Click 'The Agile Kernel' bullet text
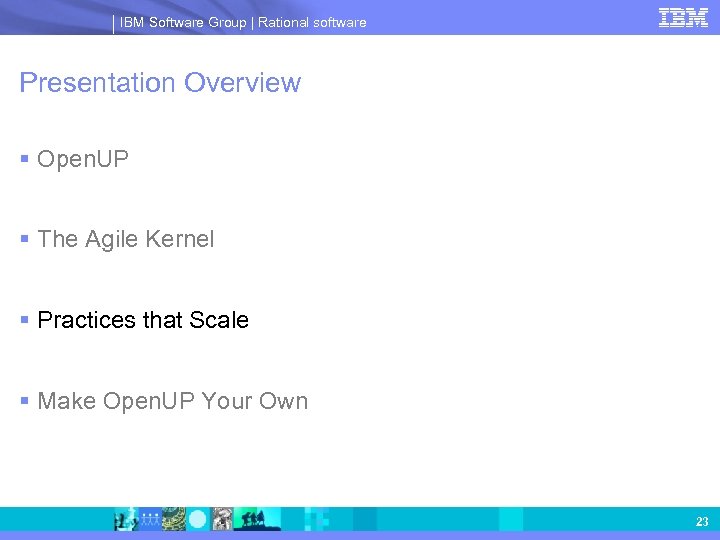The image size is (720, 540). pos(126,239)
